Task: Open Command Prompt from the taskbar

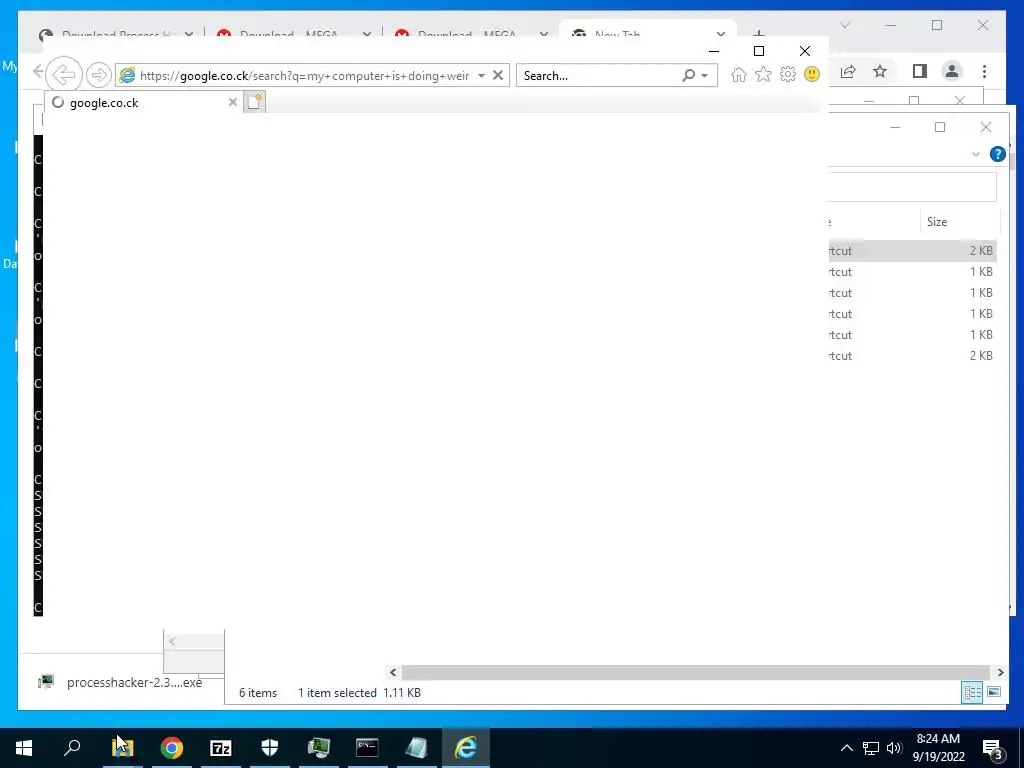Action: (367, 748)
